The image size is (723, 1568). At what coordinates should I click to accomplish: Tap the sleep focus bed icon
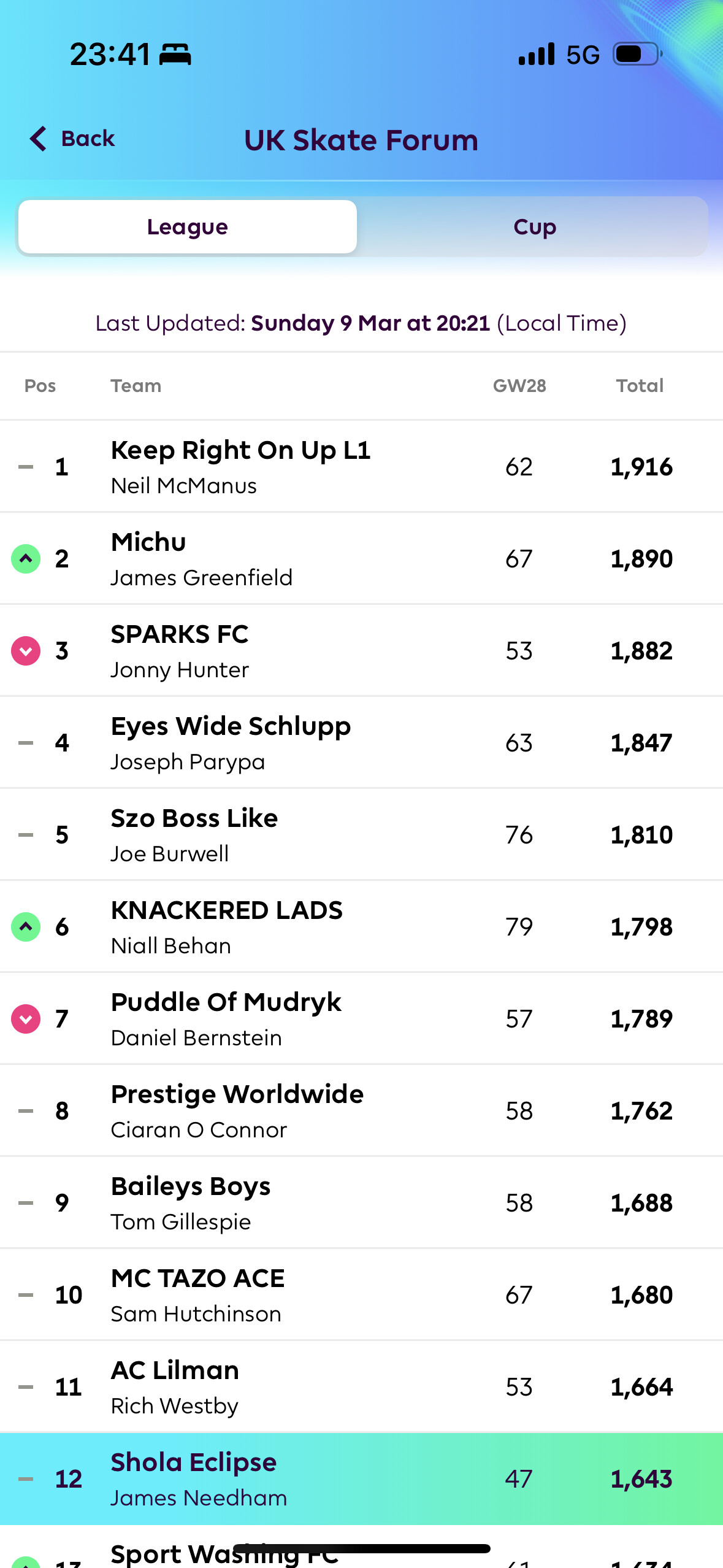click(175, 55)
